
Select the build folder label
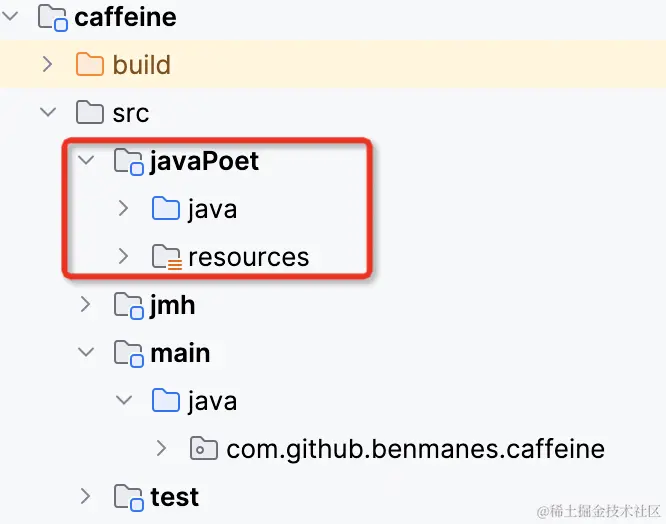(141, 65)
